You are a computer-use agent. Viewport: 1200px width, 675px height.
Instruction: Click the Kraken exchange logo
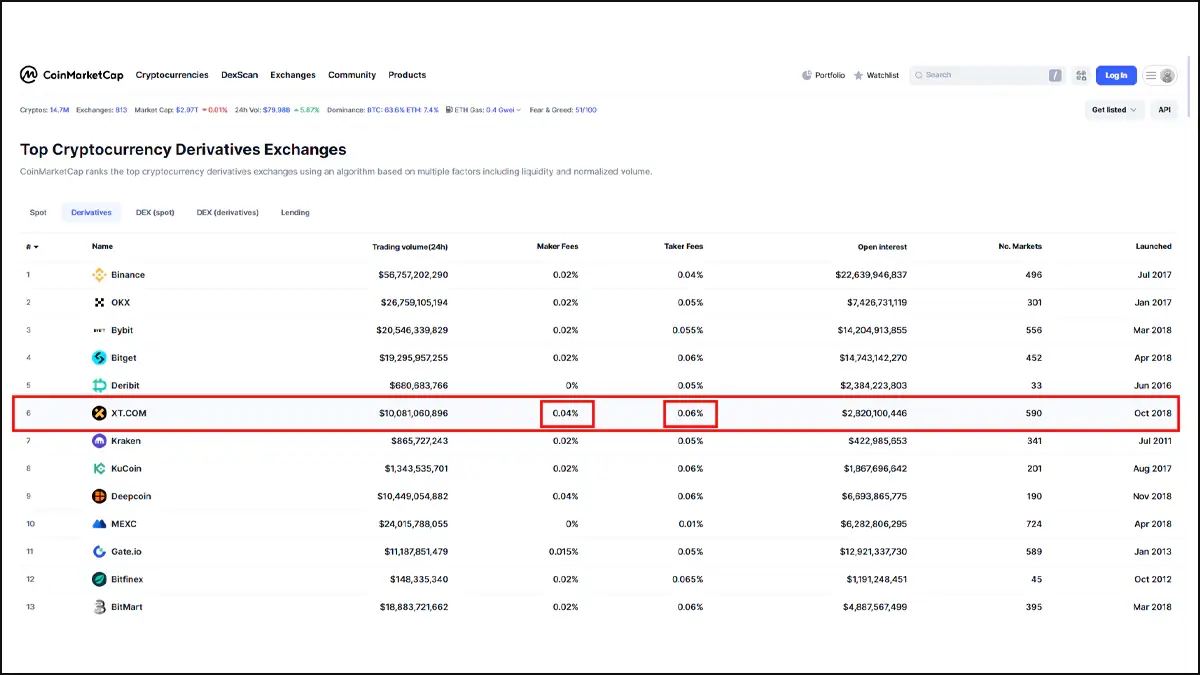click(99, 441)
